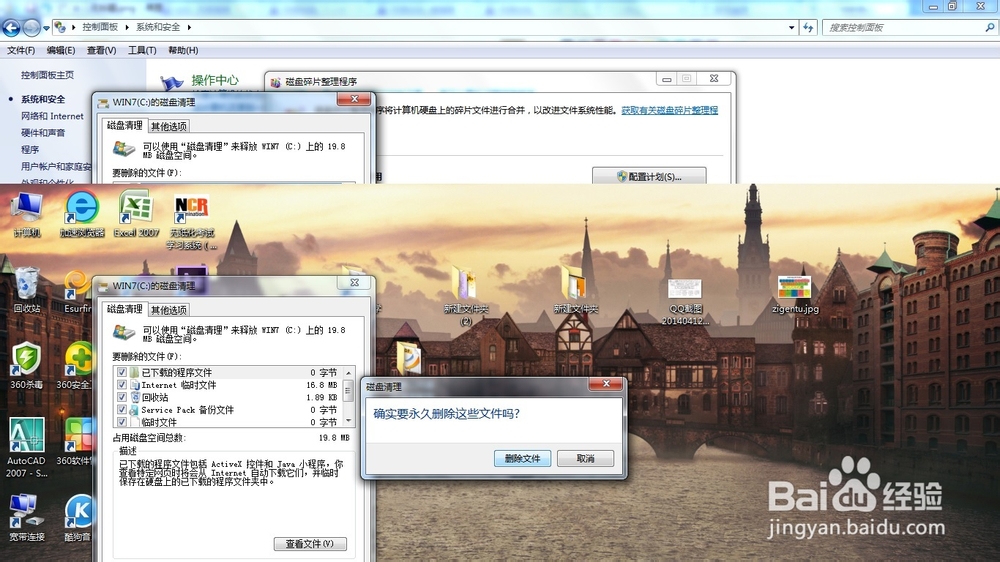This screenshot has height=562, width=1000.
Task: Open the 工具(T) menu
Action: pos(142,50)
